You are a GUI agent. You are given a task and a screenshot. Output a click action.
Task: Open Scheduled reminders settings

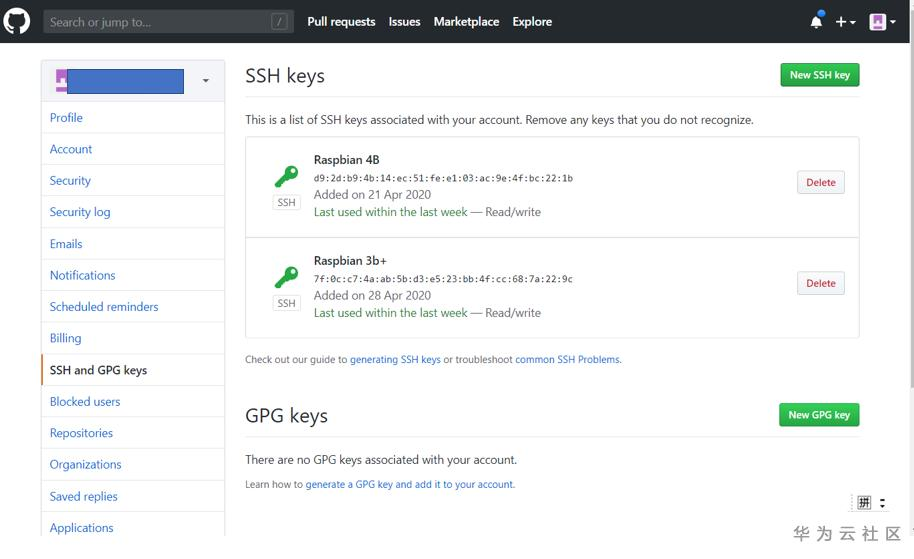tap(104, 307)
